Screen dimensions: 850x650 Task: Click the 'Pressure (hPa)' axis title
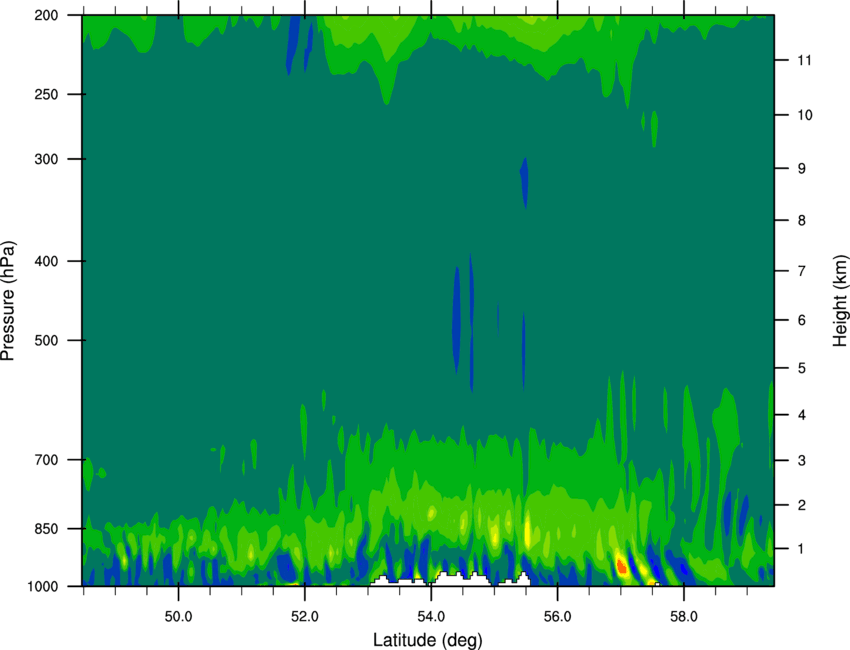8,301
